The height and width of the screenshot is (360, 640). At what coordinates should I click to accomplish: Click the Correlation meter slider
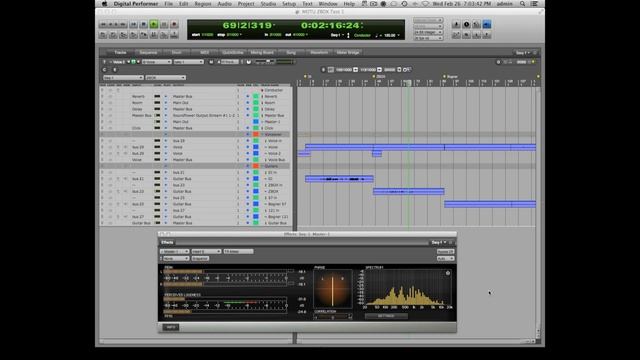pos(333,317)
